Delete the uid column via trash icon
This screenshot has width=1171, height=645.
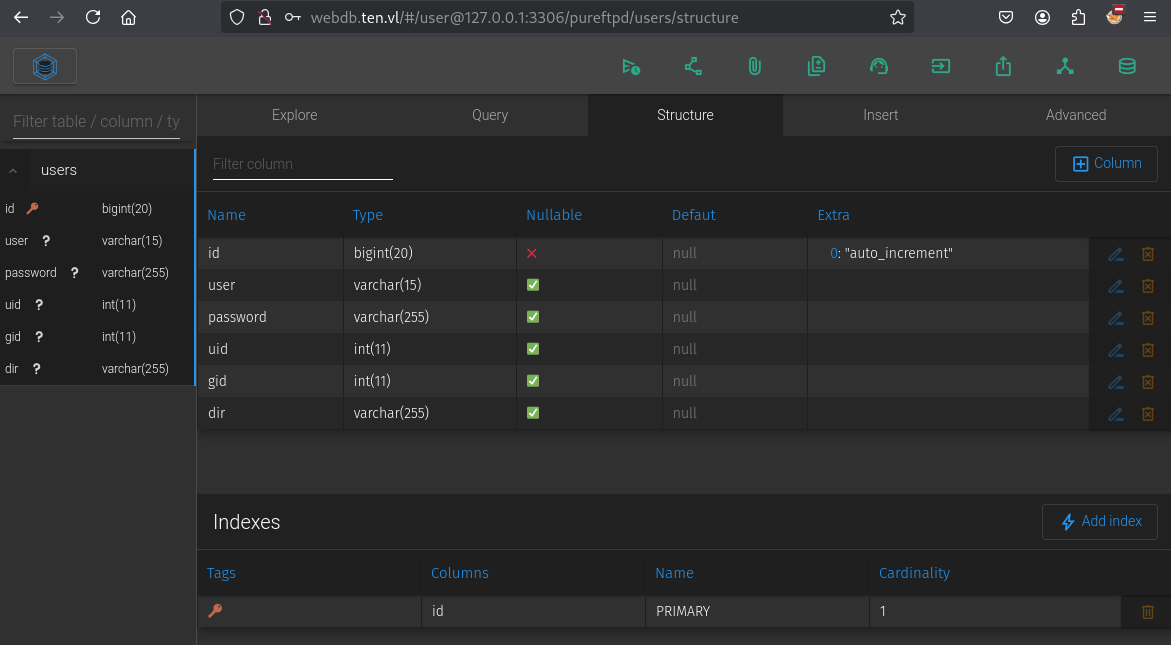tap(1148, 350)
